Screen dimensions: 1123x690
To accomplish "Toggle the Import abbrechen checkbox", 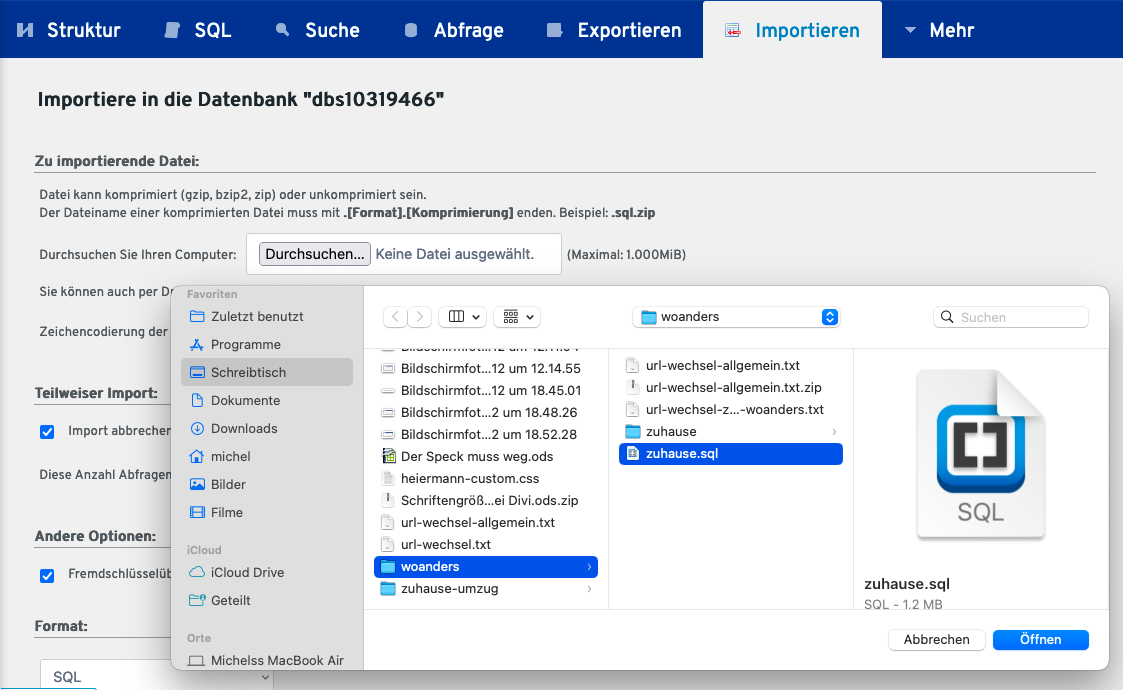I will click(47, 432).
